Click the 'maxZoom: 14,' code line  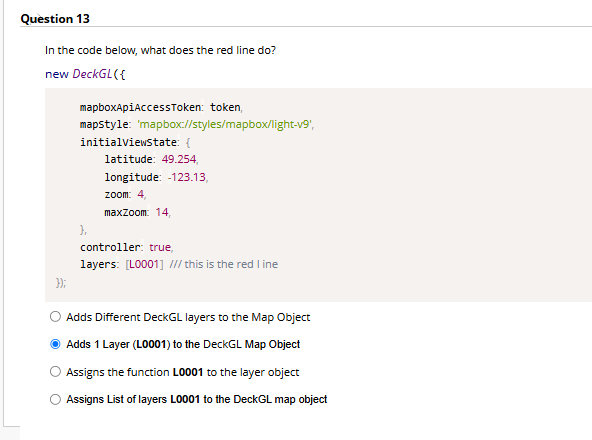[137, 212]
